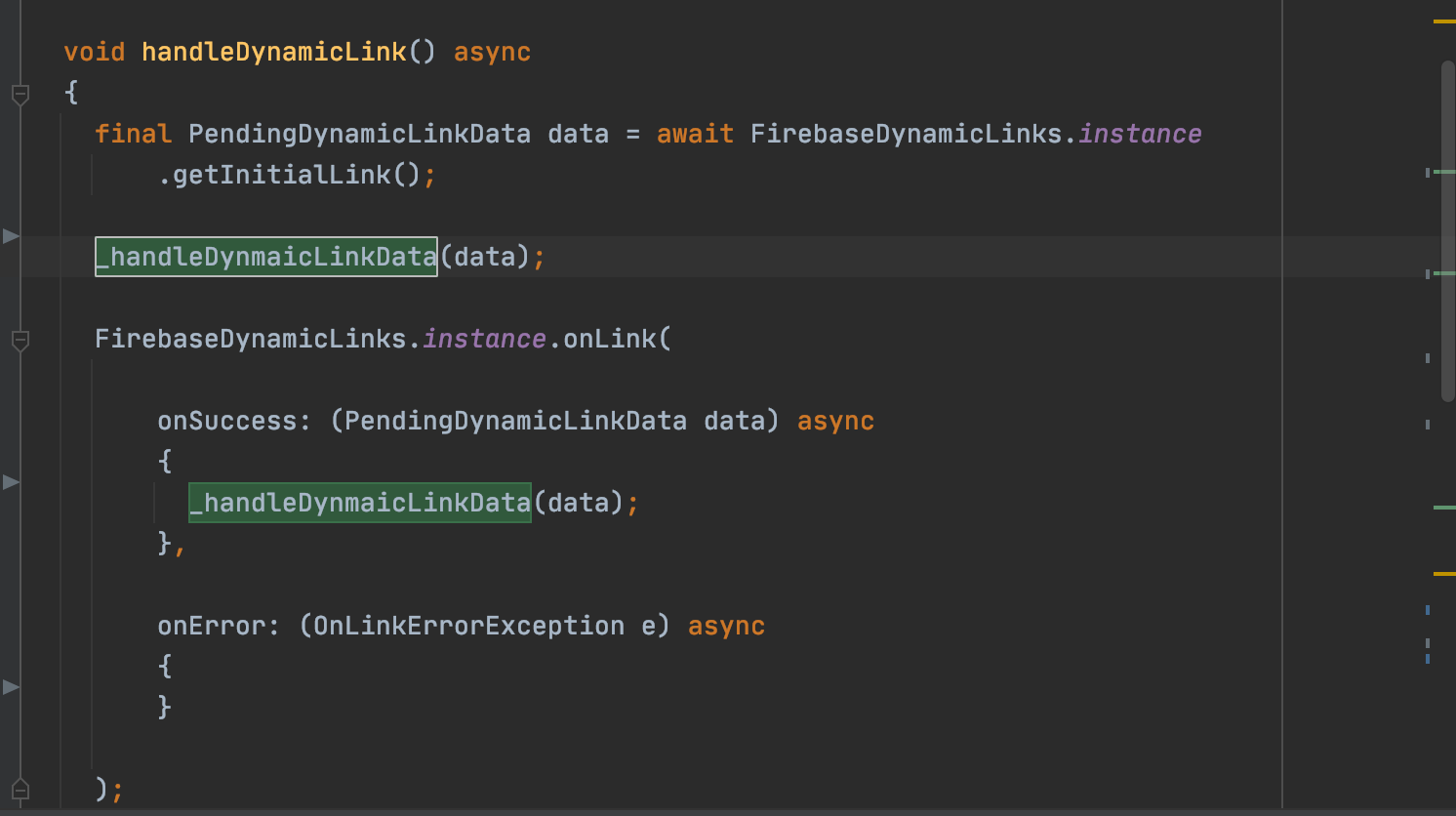Screen dimensions: 1456x816
Task: Click yellow warning stripe mark at top of scrollbar
Action: click(x=1443, y=20)
